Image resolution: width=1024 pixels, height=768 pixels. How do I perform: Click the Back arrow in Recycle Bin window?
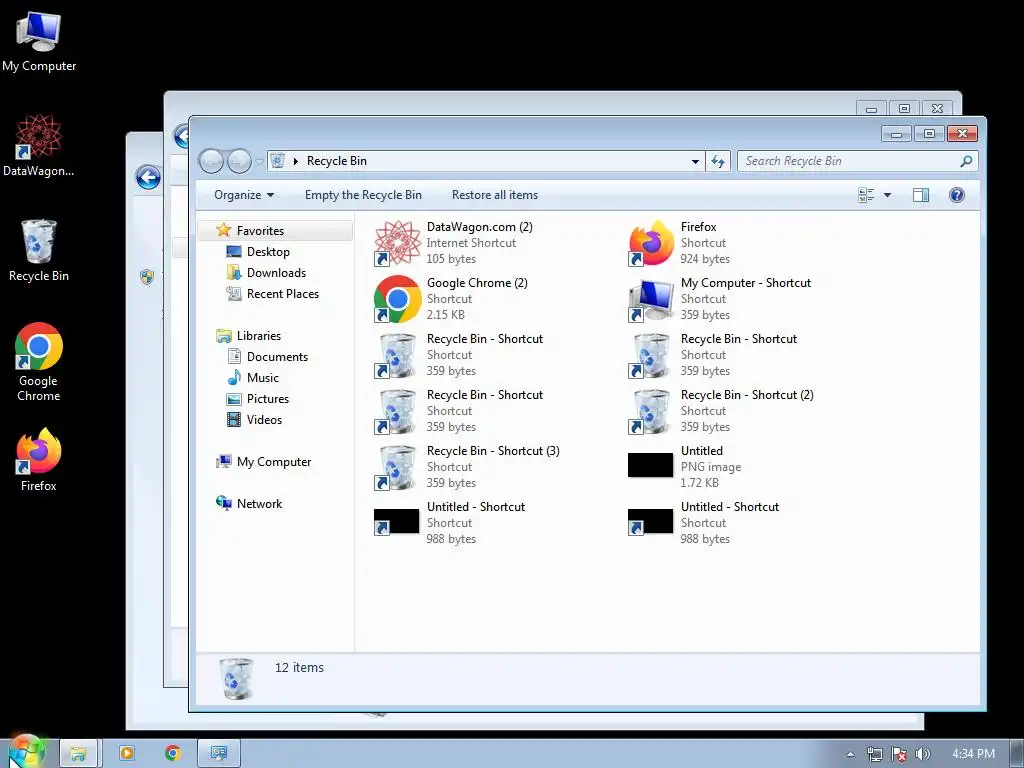tap(211, 161)
